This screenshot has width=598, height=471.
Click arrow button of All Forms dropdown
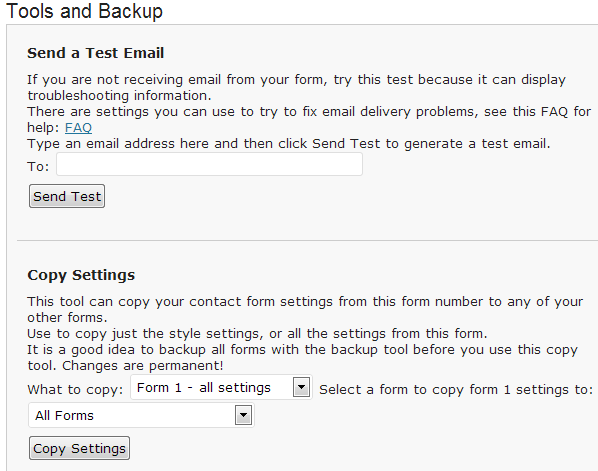[x=243, y=415]
